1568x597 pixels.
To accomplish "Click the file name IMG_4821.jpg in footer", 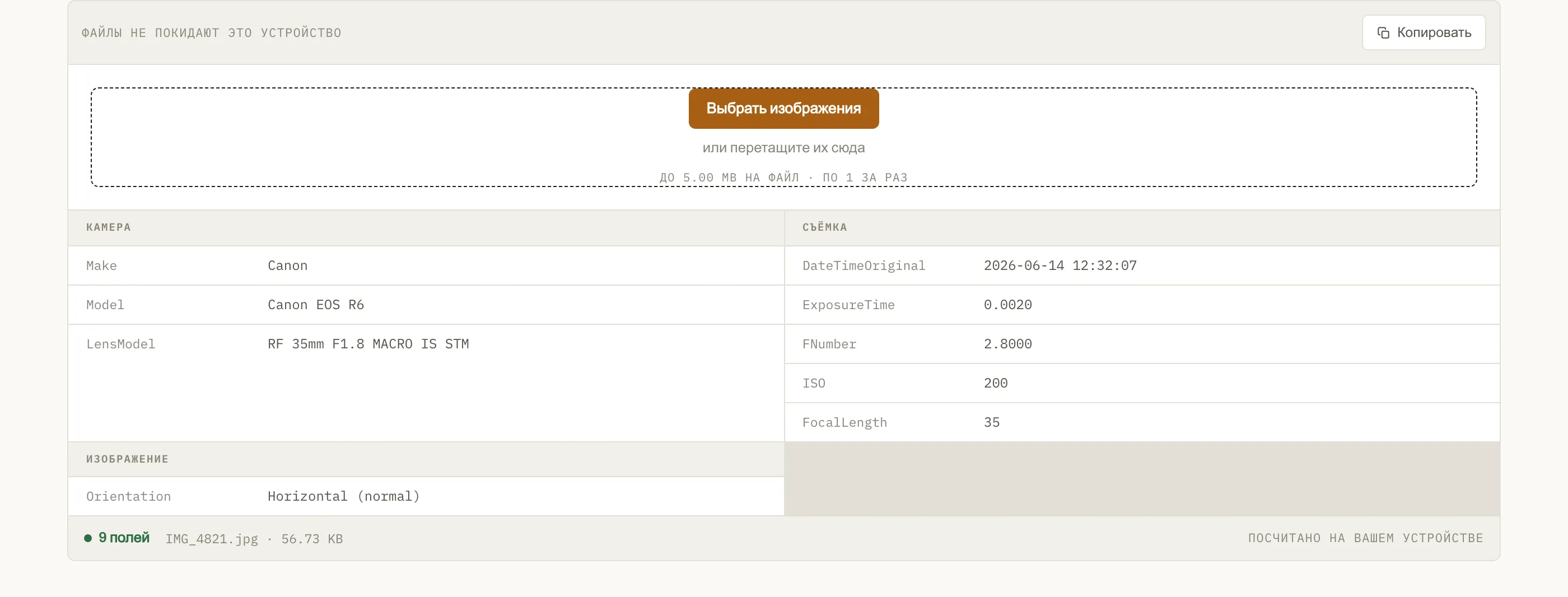I will (211, 539).
